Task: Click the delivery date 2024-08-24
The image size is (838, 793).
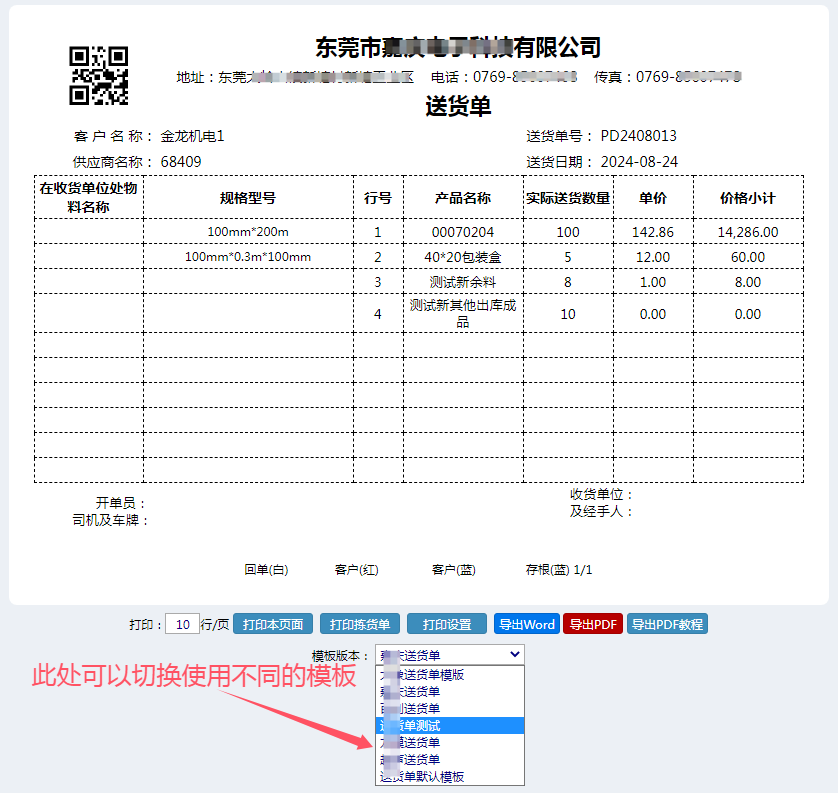Action: (x=638, y=161)
